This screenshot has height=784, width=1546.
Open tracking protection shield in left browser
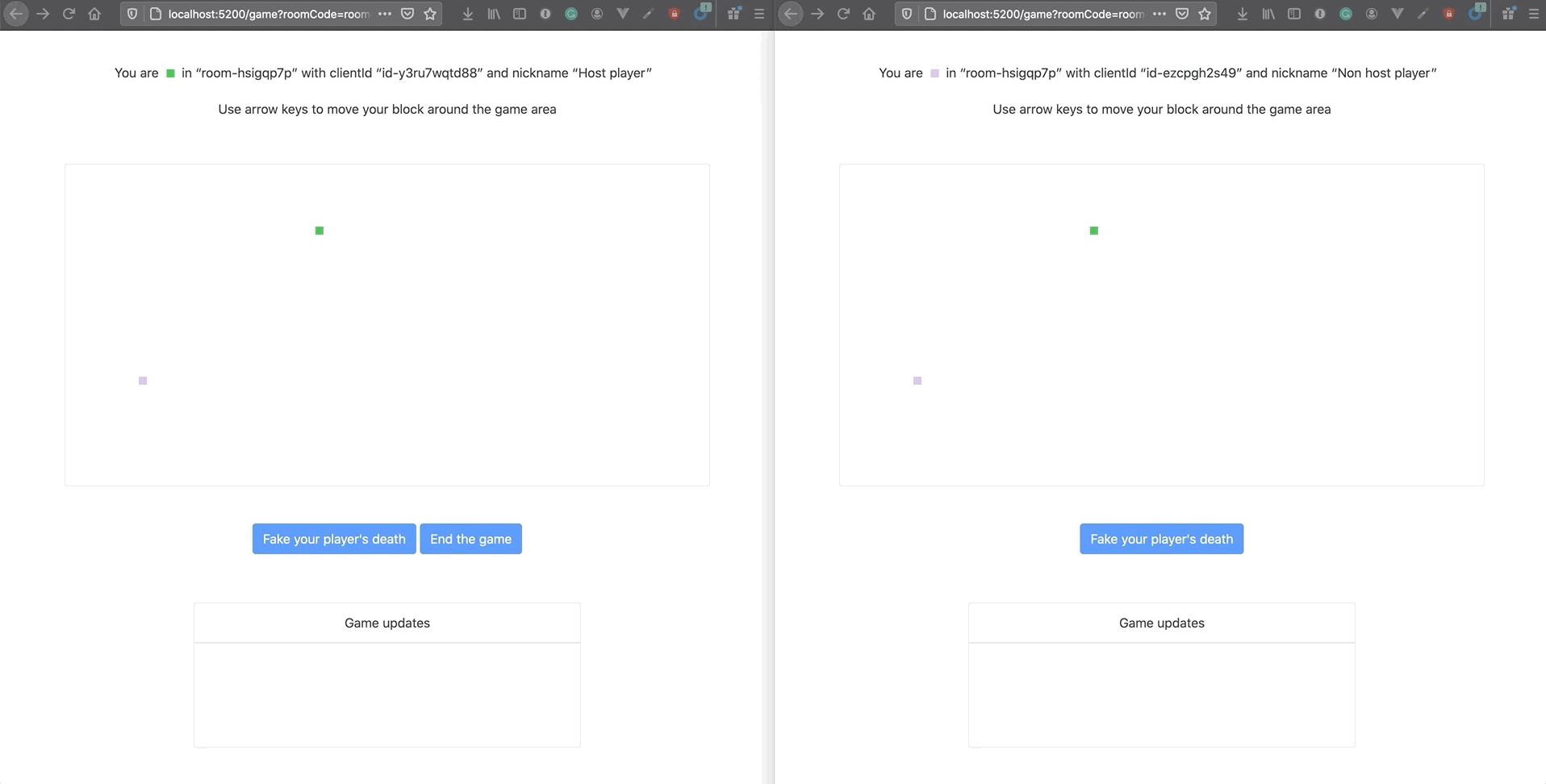coord(132,14)
